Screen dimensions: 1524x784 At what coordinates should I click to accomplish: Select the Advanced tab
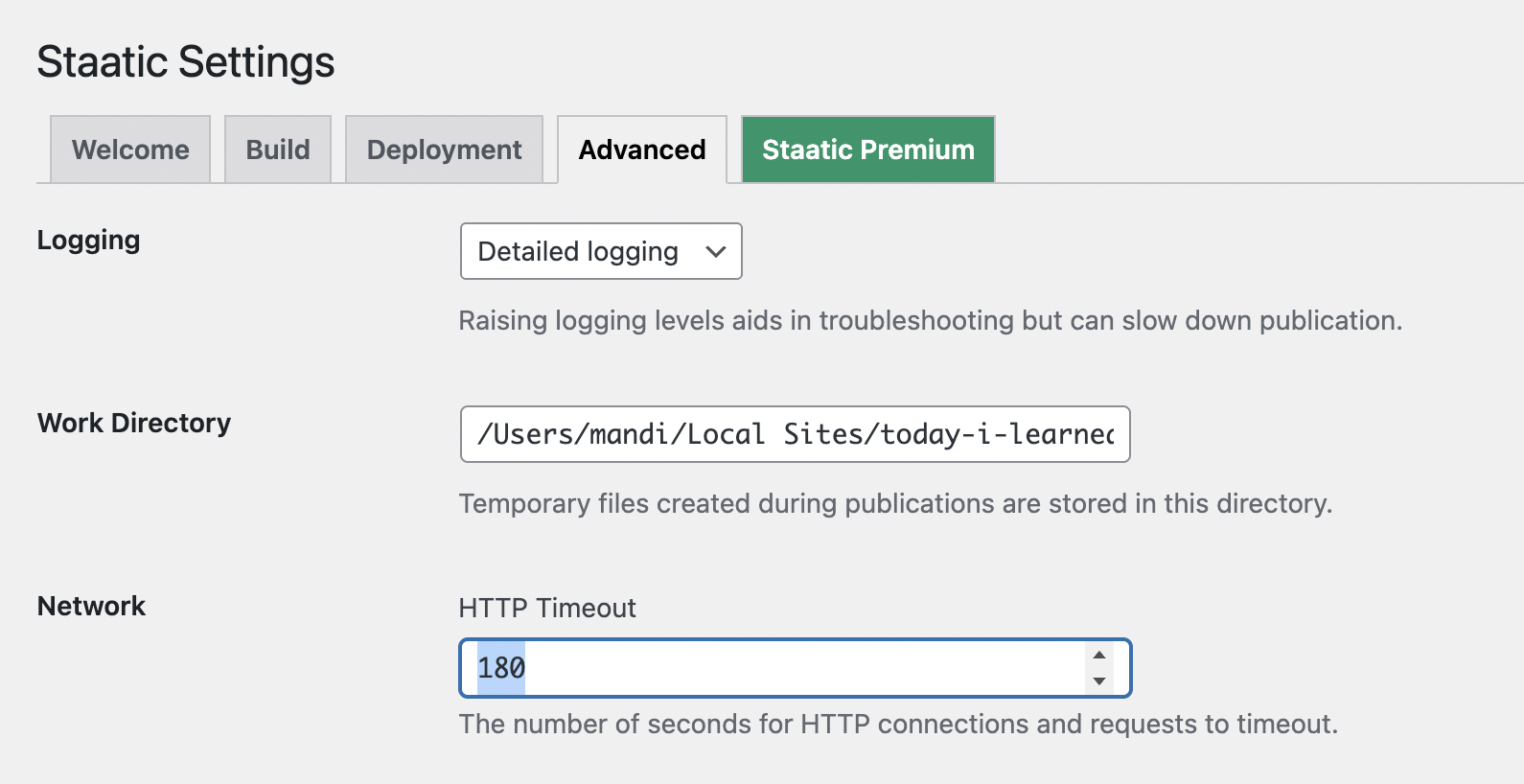(641, 150)
